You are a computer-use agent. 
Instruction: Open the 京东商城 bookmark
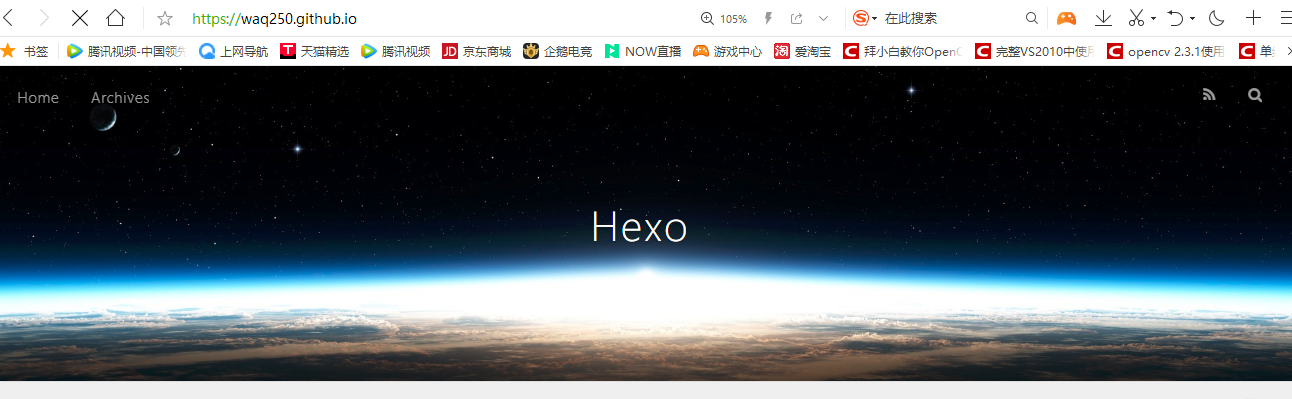pyautogui.click(x=476, y=51)
